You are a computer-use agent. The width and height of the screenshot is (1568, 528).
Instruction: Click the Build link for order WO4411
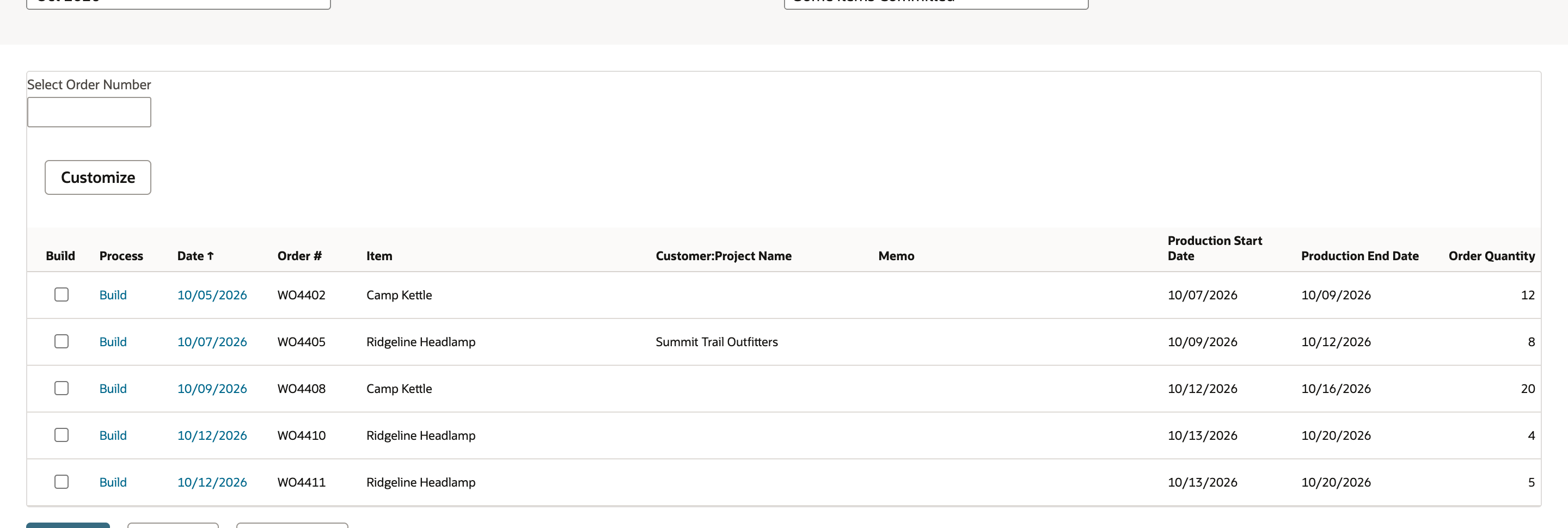pos(113,482)
